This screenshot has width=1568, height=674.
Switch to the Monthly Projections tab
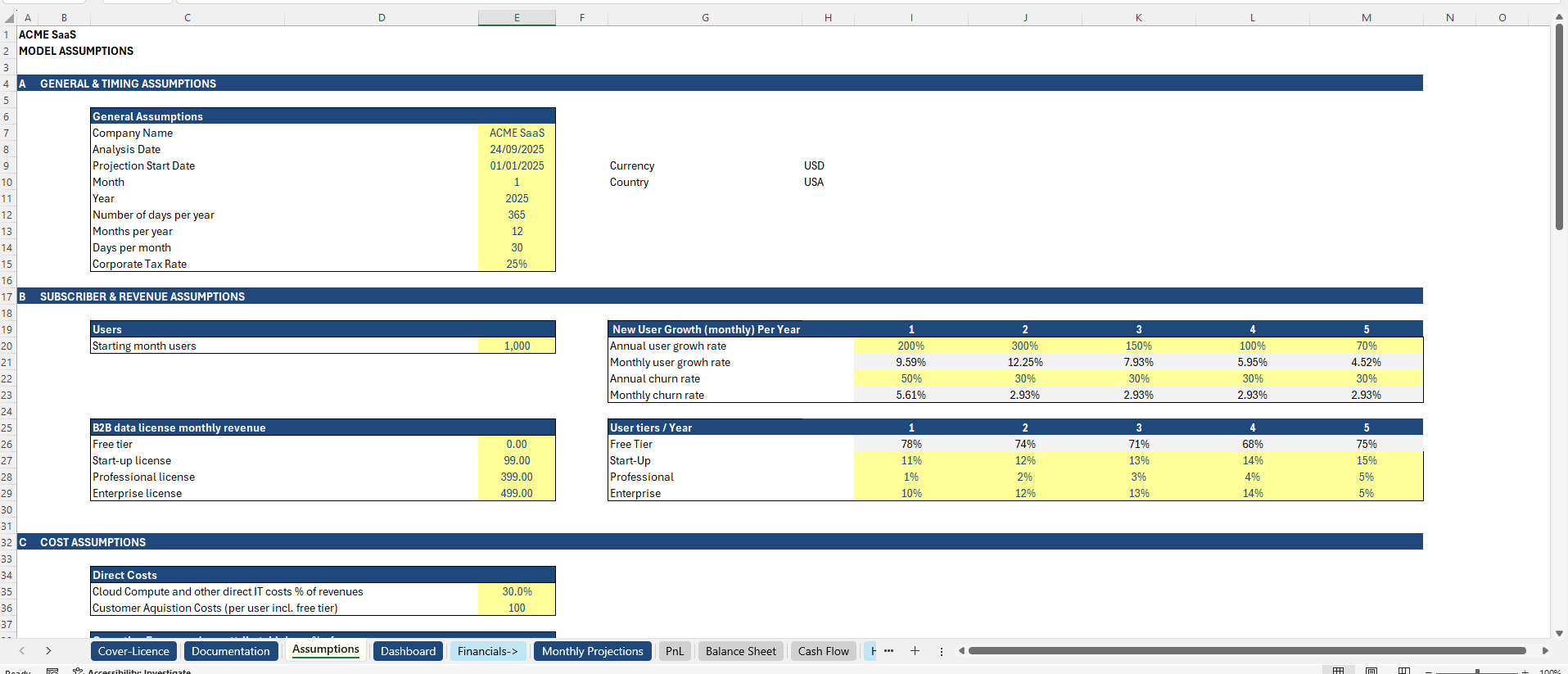click(592, 651)
